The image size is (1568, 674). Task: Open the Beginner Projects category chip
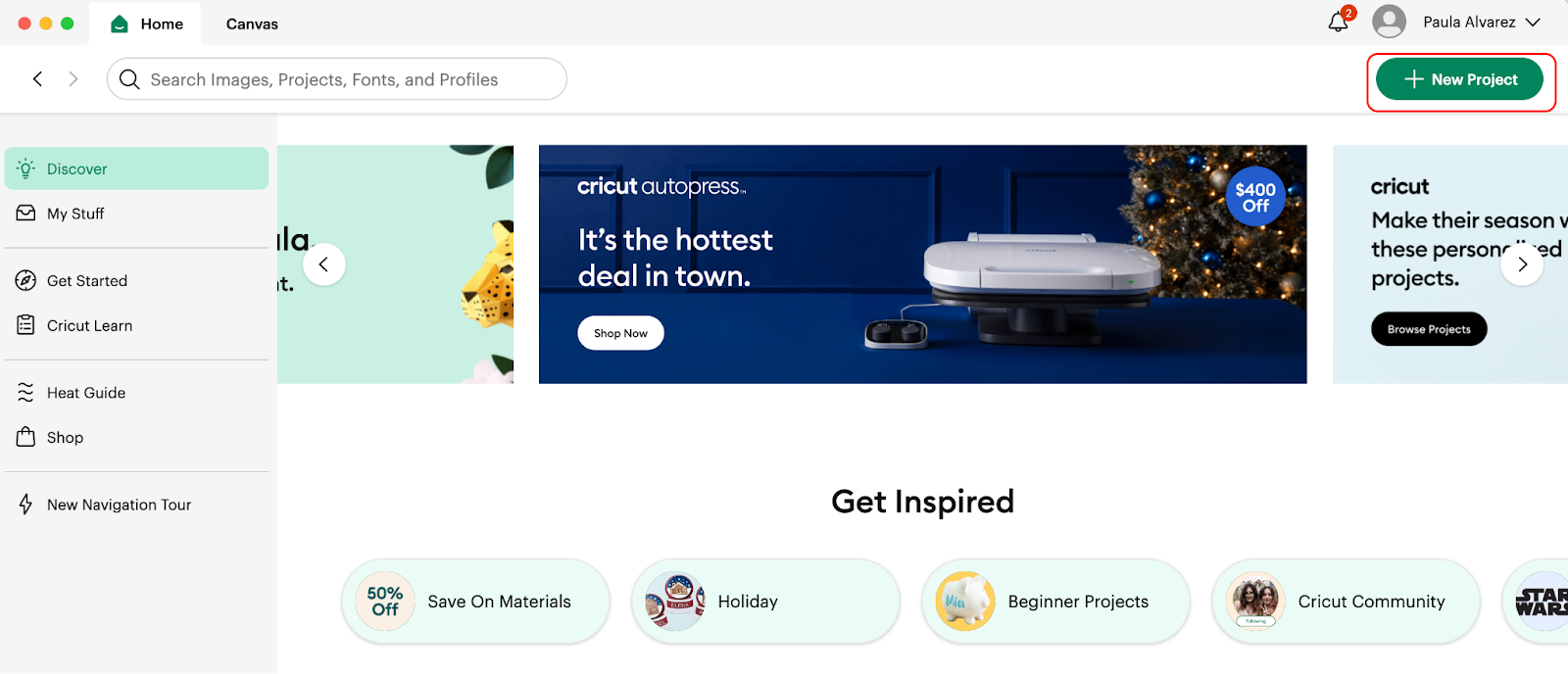1055,602
